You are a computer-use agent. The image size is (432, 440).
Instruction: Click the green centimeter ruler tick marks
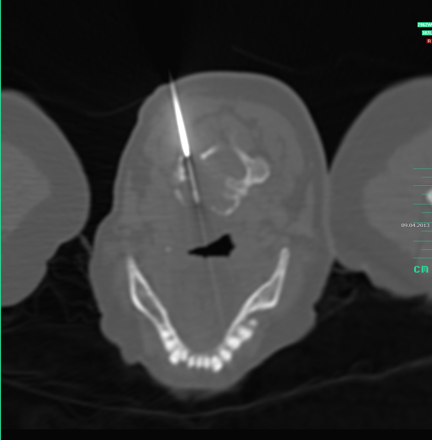point(422,213)
